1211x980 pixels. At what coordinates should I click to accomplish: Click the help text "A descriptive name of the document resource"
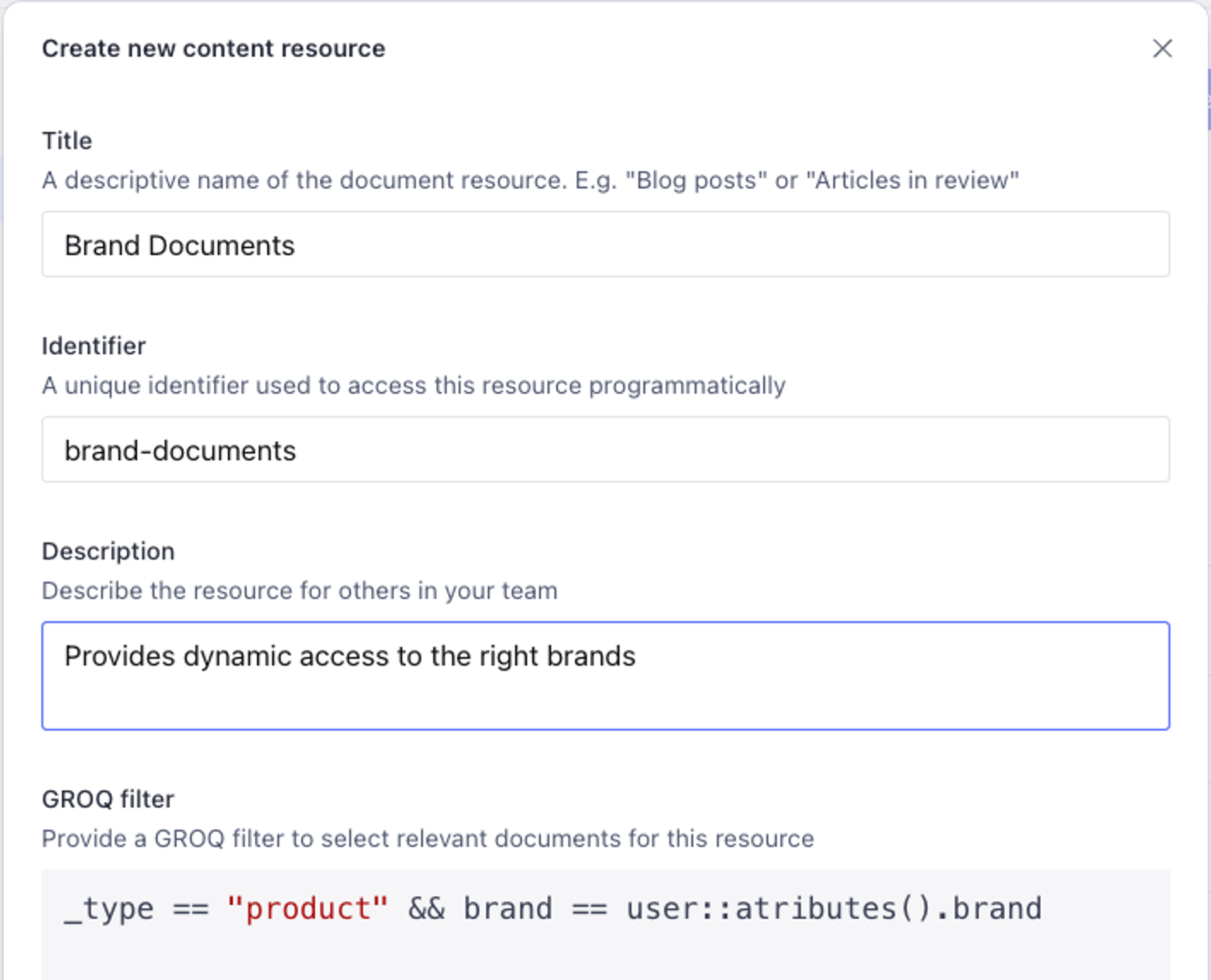[530, 180]
